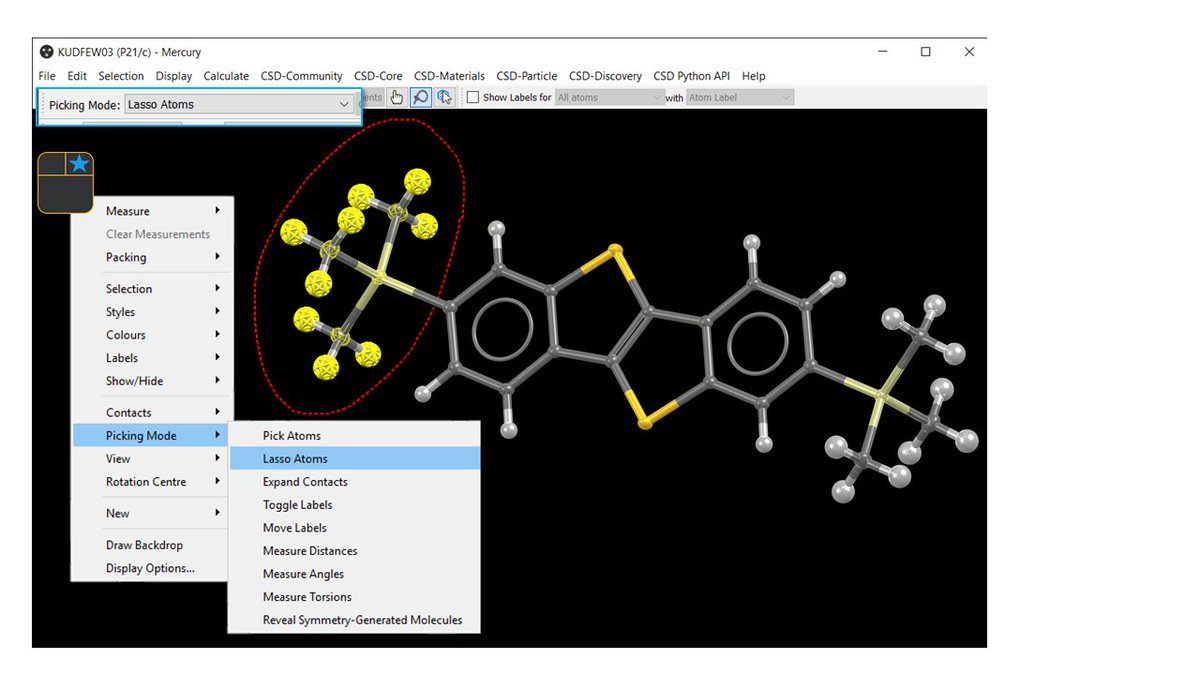This screenshot has height=675, width=1200.
Task: Open the File menu
Action: coord(47,76)
